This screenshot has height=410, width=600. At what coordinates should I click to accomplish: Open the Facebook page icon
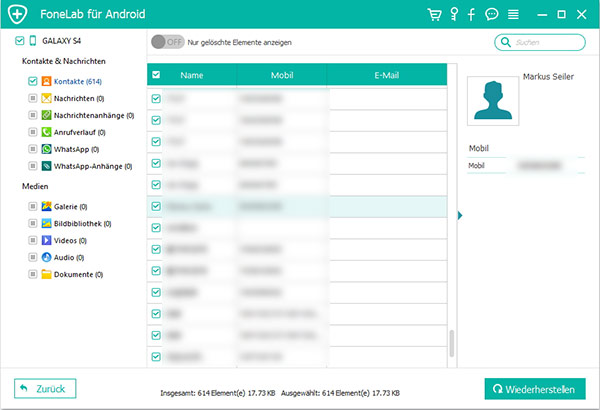click(x=470, y=15)
